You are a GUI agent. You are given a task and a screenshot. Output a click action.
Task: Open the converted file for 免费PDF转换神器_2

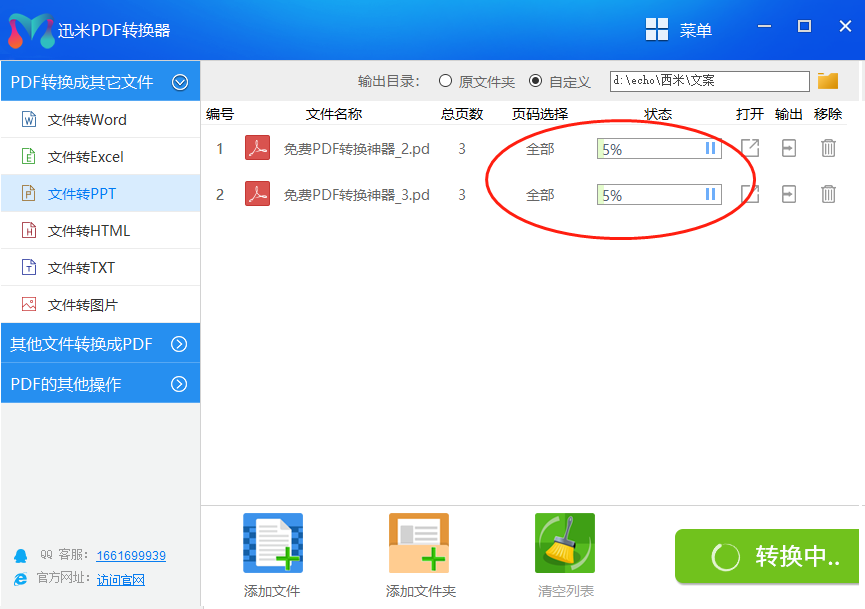748,148
